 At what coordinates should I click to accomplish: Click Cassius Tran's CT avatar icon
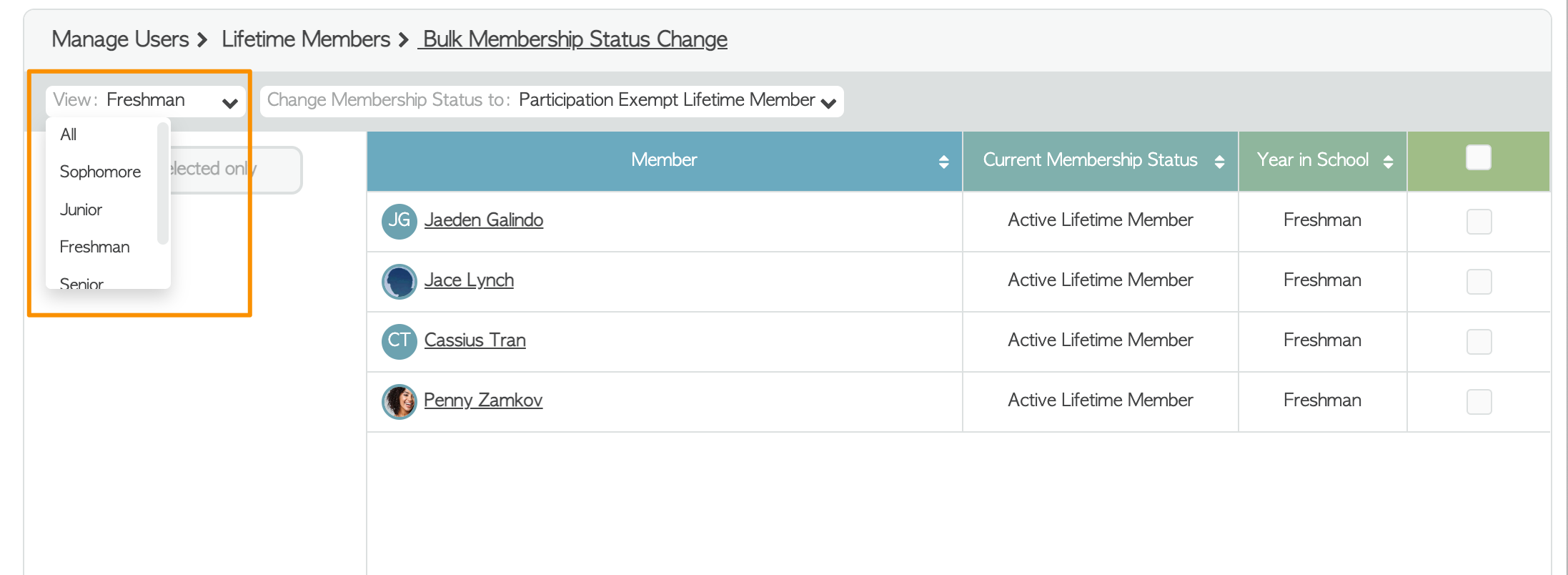click(x=399, y=341)
